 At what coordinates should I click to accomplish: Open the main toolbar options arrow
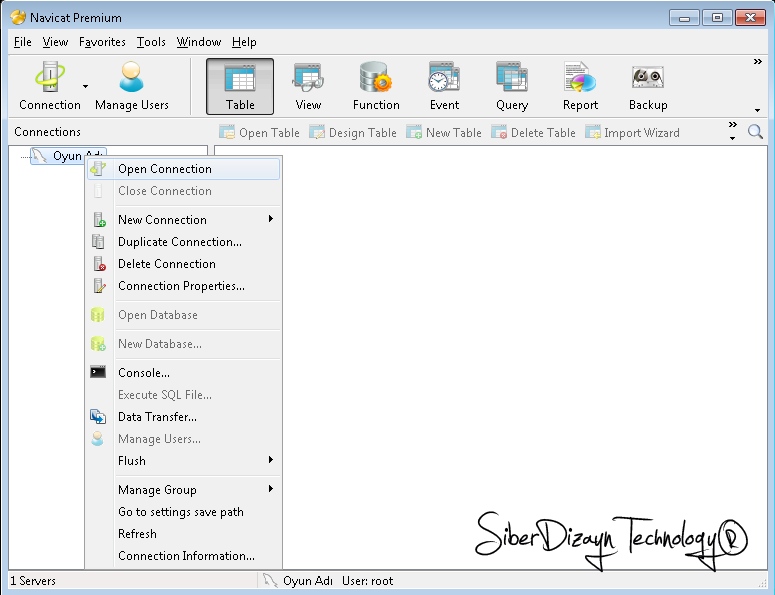tap(757, 110)
